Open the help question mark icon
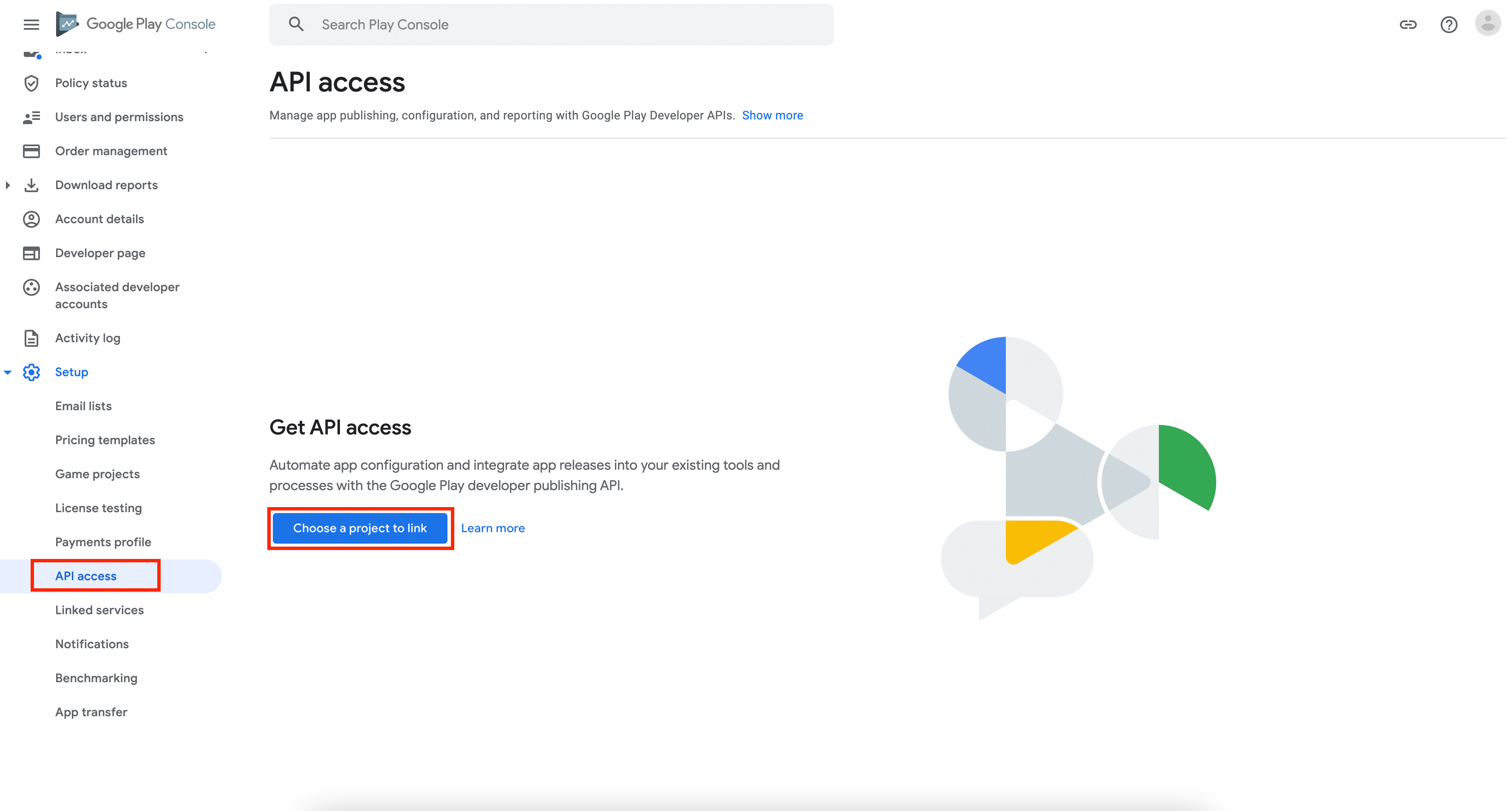 (x=1449, y=24)
